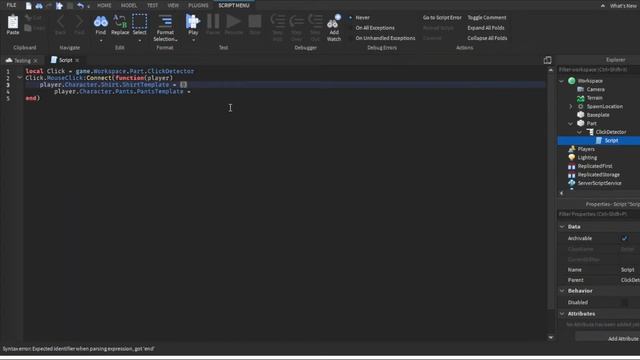Screen dimensions: 640x360
Task: Click the ReplicatedFirst icon
Action: 571,166
